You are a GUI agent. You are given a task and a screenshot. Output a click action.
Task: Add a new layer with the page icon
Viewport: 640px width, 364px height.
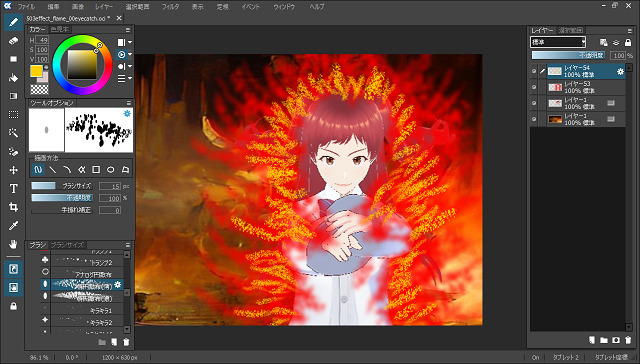click(x=591, y=340)
